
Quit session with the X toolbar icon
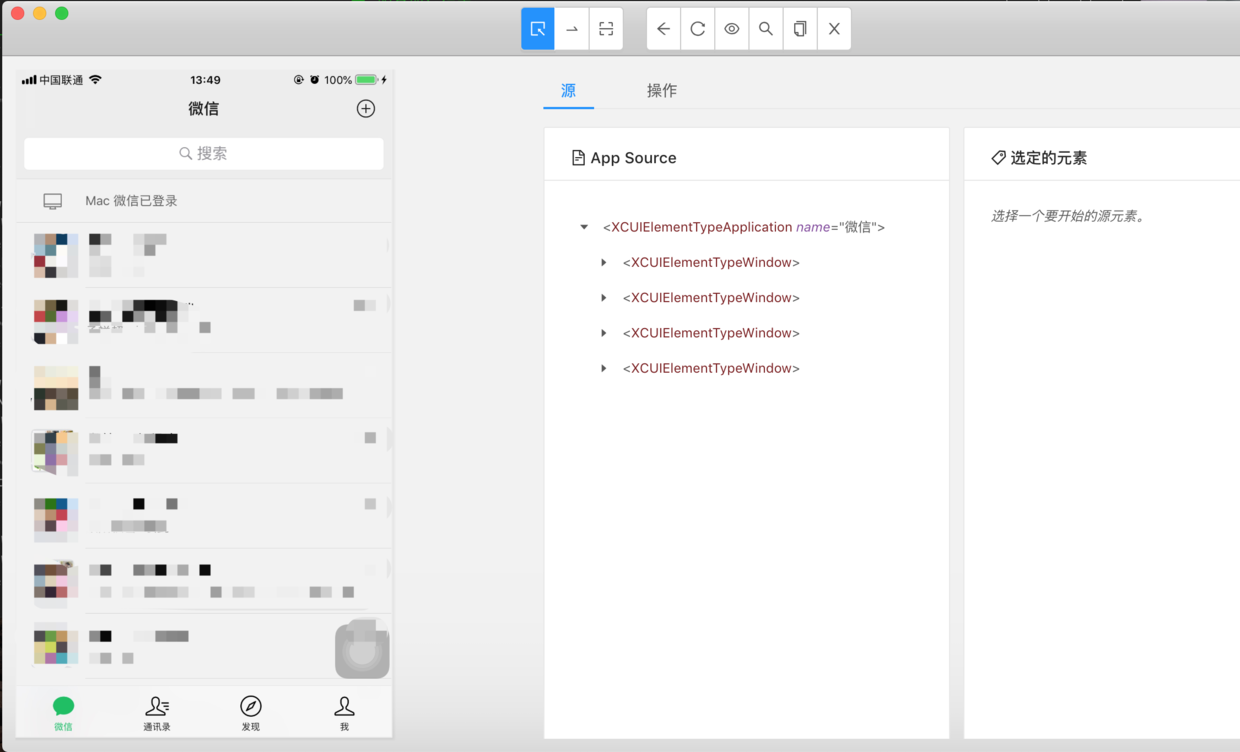(x=834, y=29)
